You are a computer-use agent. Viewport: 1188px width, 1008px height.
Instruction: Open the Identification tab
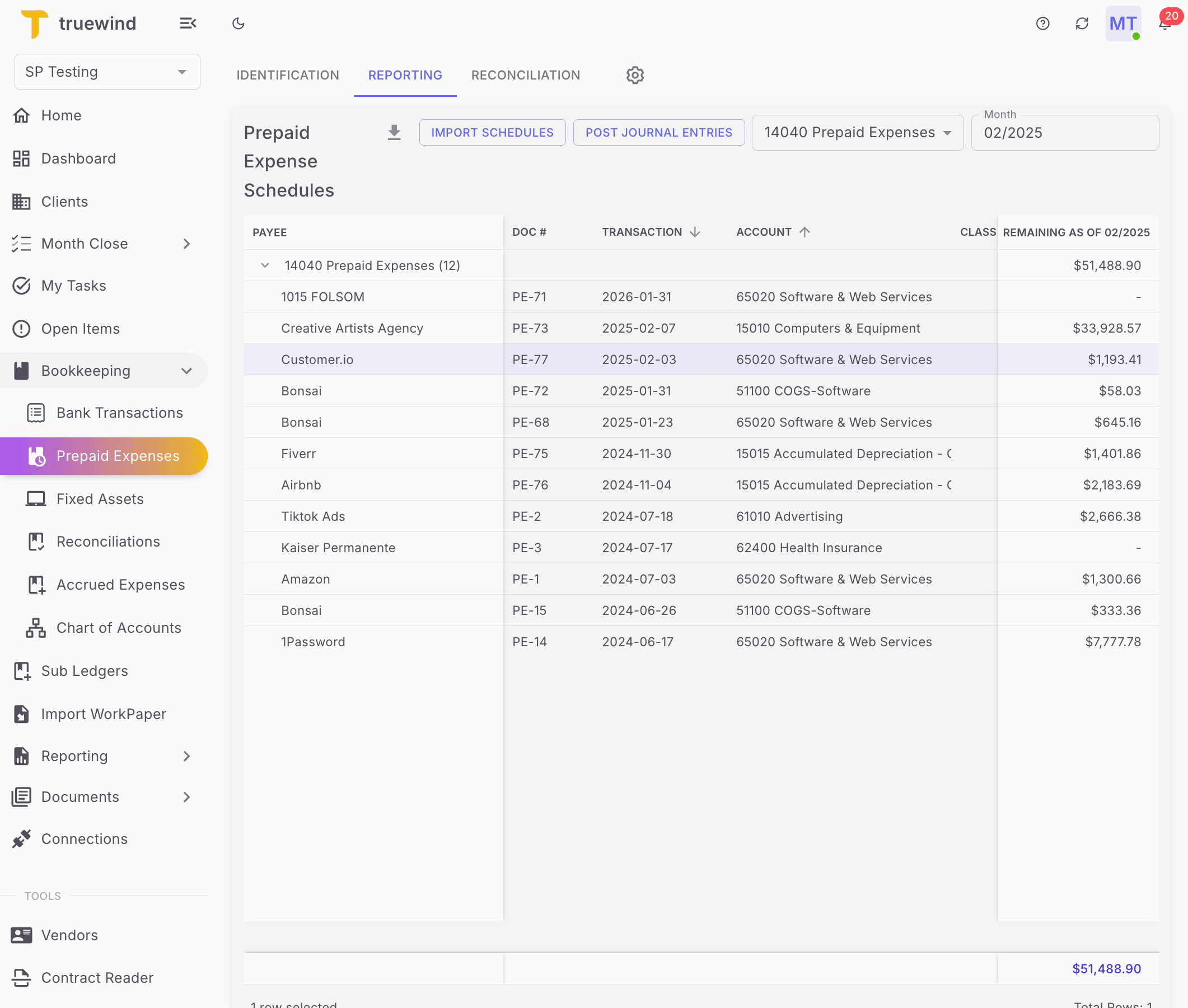(287, 75)
